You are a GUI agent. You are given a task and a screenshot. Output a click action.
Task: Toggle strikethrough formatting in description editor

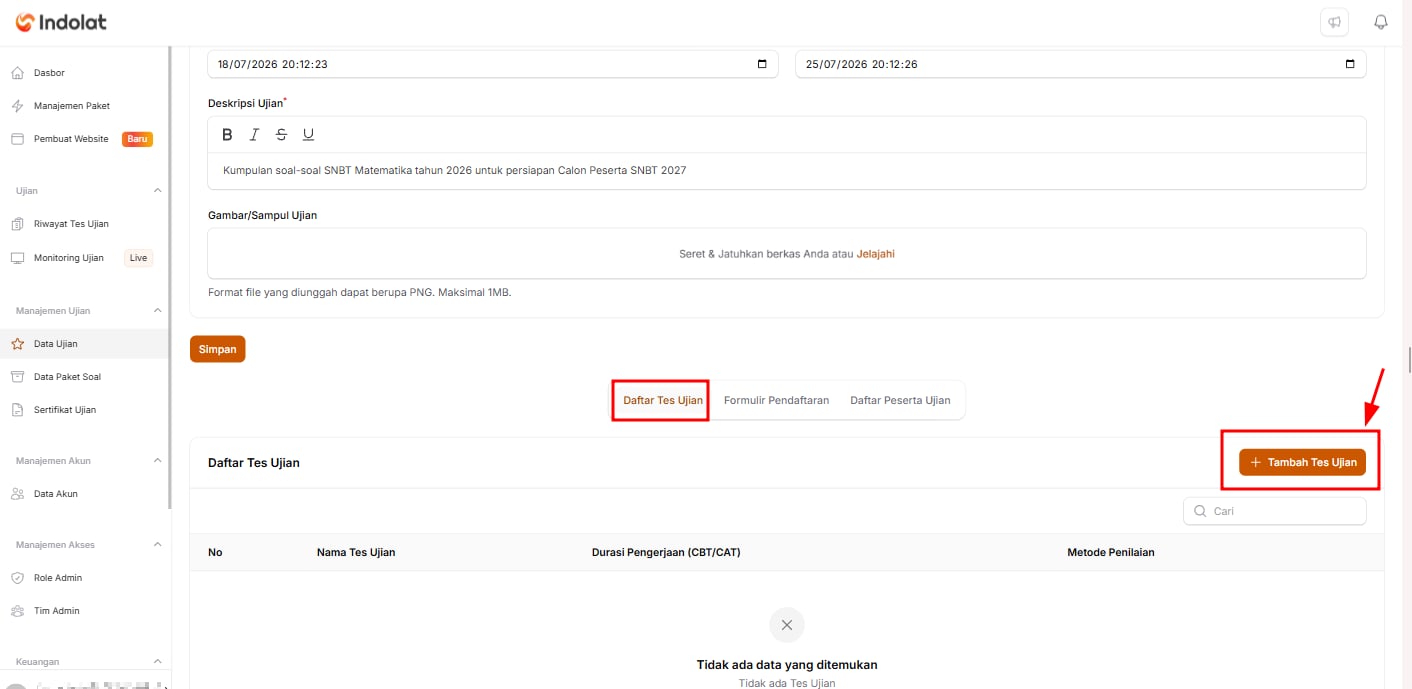coord(281,135)
